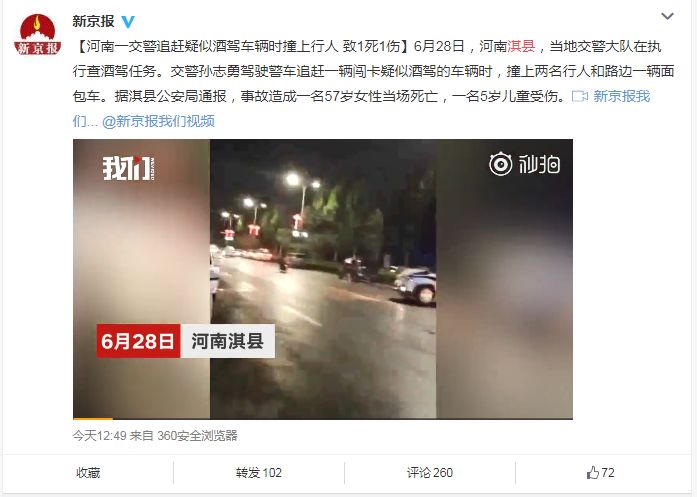Click the 秒拍 logo icon
Screen dimensions: 697x497
(501, 164)
